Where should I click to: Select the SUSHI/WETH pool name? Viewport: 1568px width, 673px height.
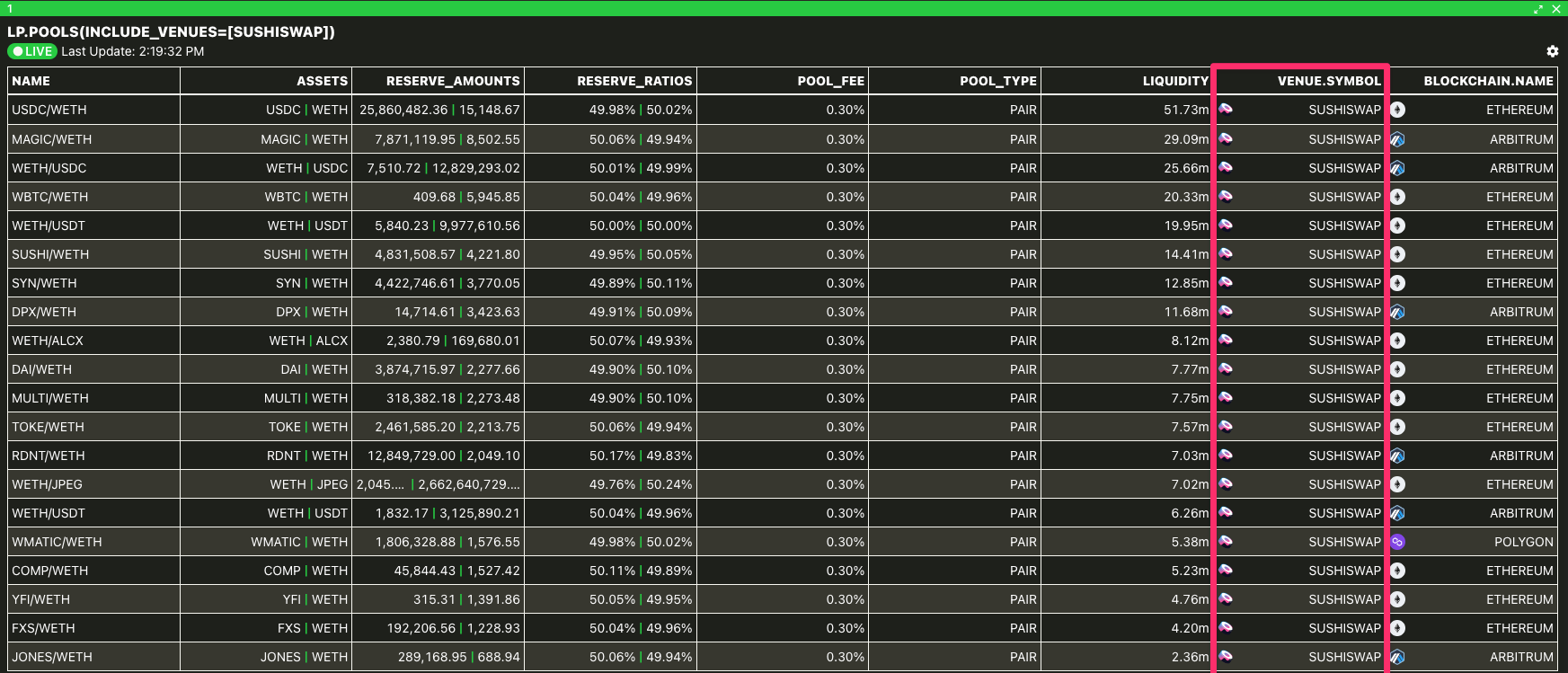pyautogui.click(x=50, y=254)
